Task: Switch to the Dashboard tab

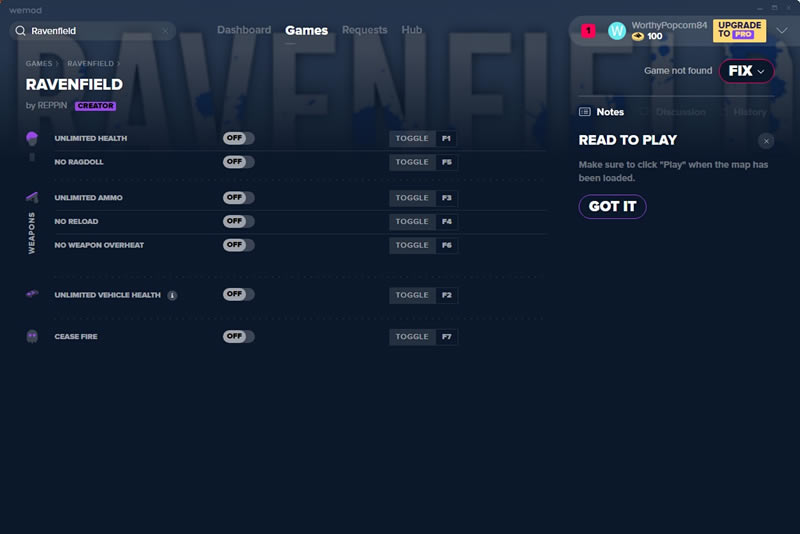Action: click(244, 30)
